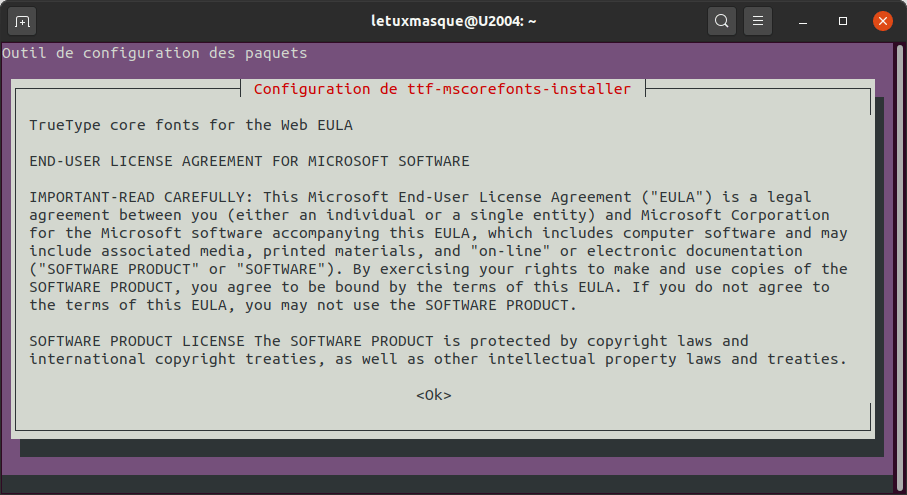Open a new terminal tab
The image size is (907, 495).
coord(23,20)
